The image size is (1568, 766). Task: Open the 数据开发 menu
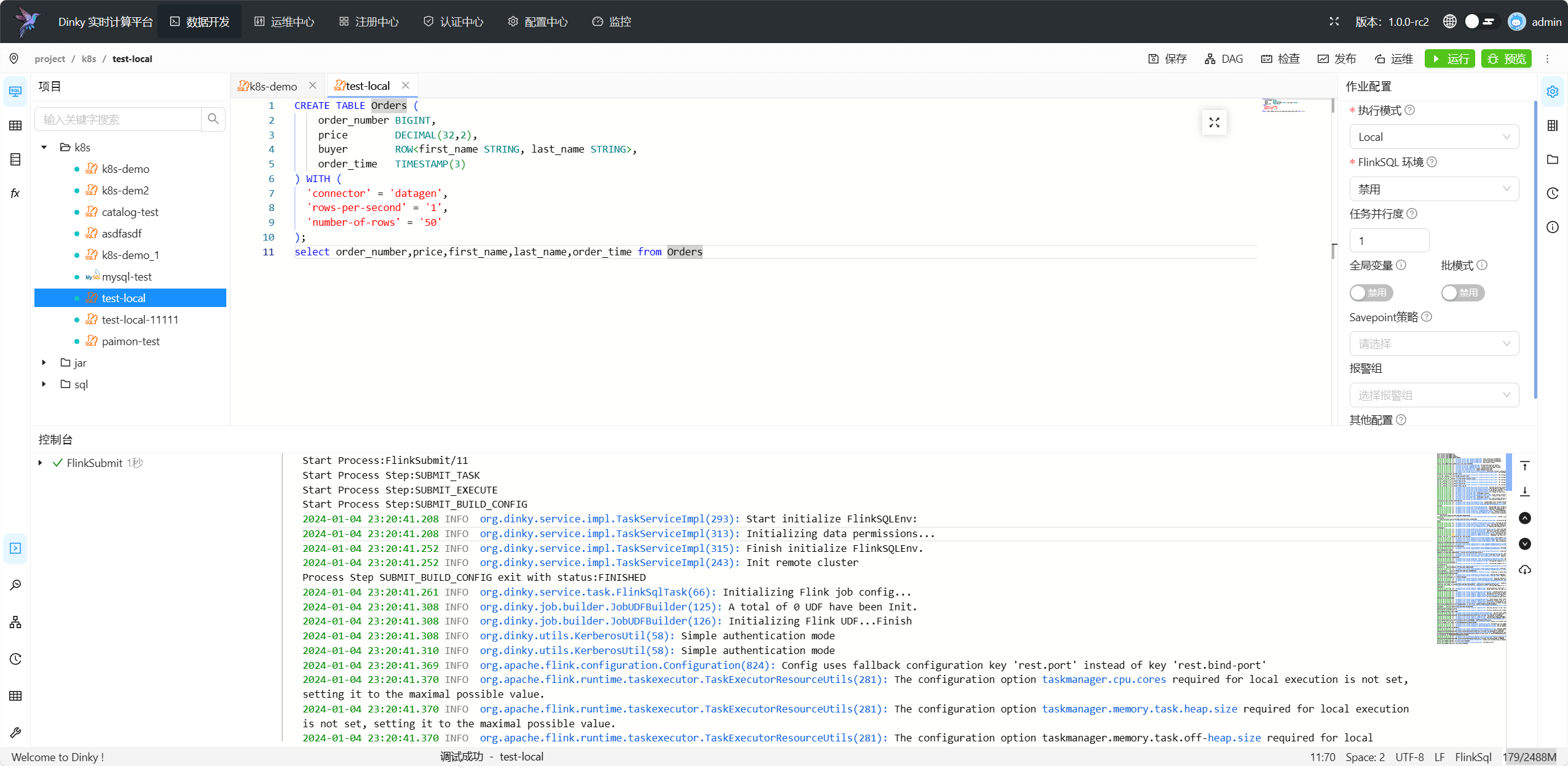point(200,22)
